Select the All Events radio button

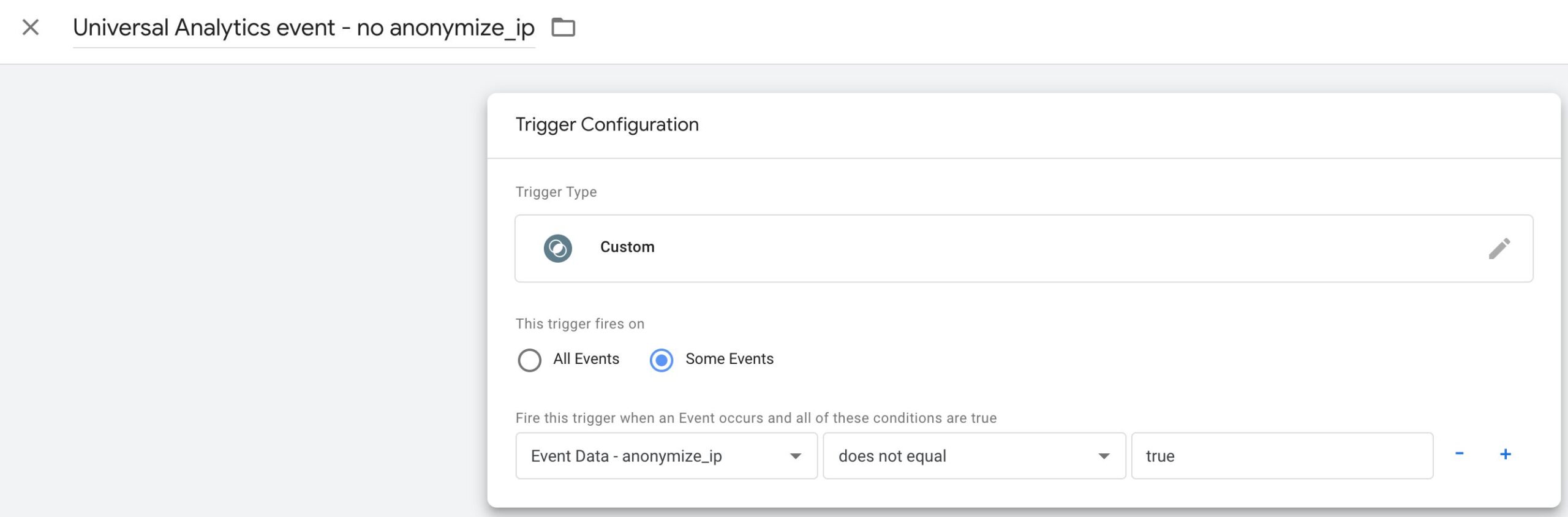(529, 360)
